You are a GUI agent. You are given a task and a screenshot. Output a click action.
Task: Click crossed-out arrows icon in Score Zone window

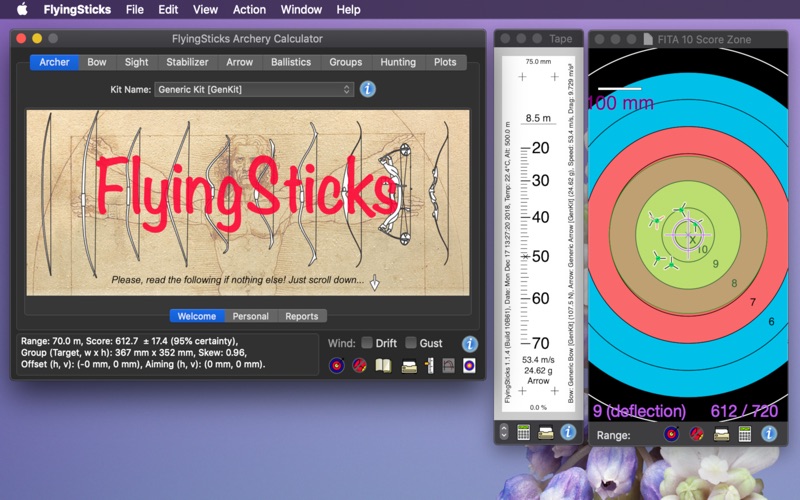(x=696, y=434)
